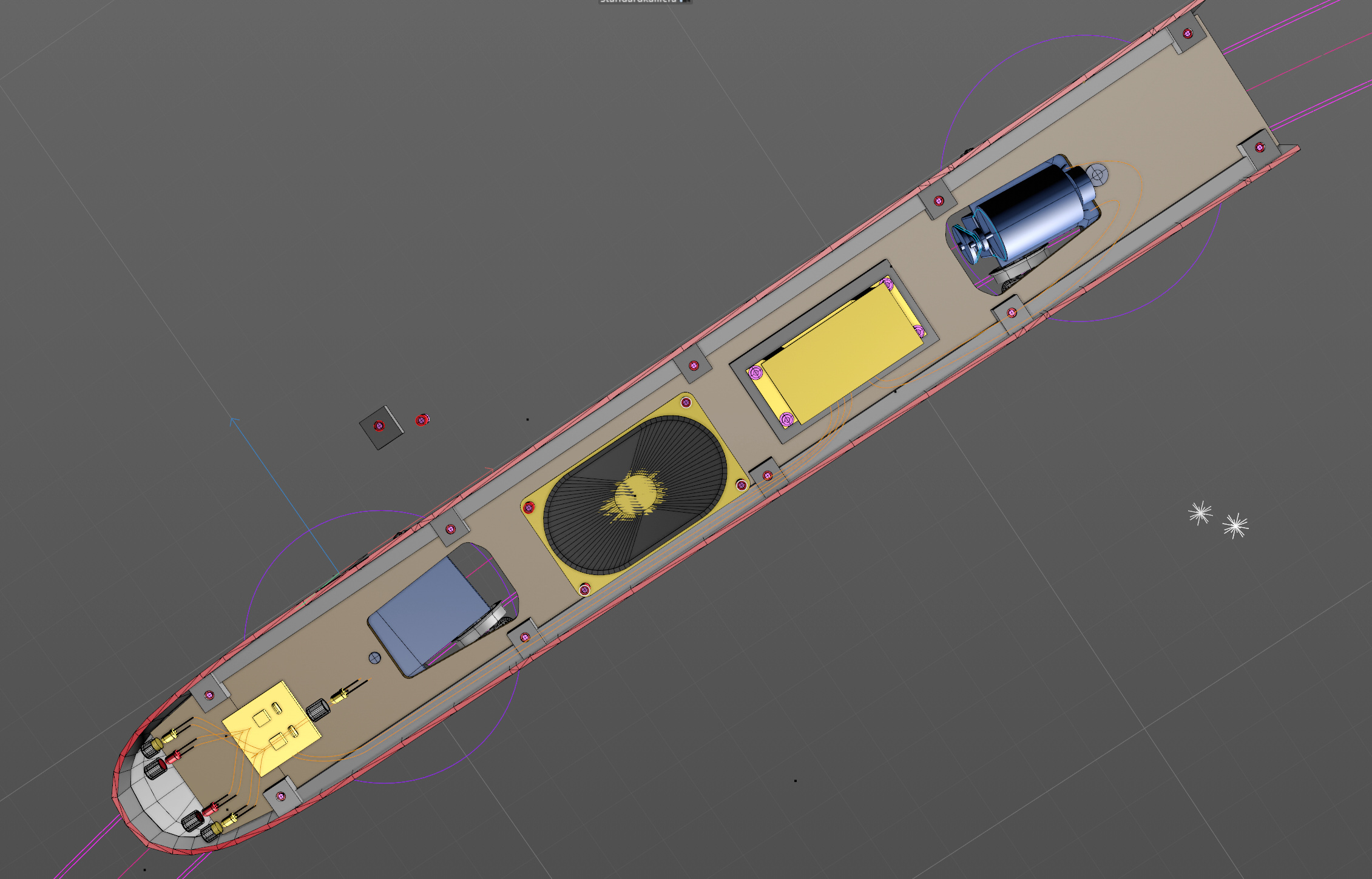Image resolution: width=1372 pixels, height=879 pixels.
Task: Select the left starburst light object
Action: click(x=1200, y=513)
